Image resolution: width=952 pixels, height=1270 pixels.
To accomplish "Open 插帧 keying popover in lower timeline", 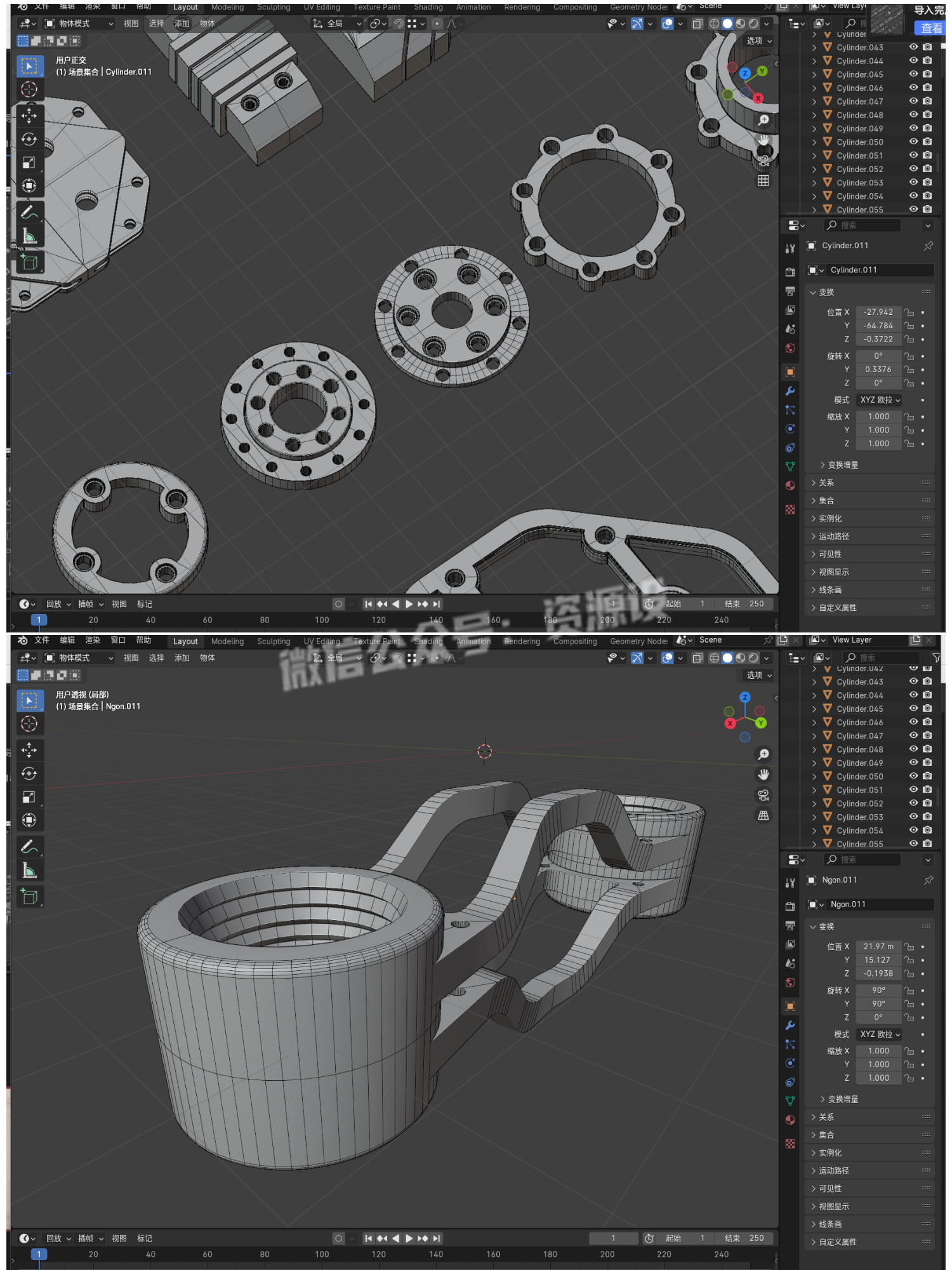I will coord(90,1238).
